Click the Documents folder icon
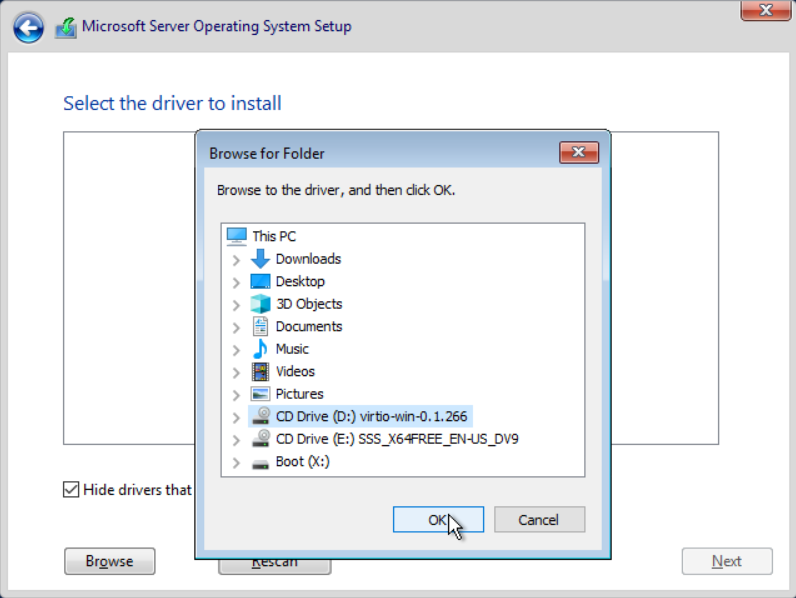The width and height of the screenshot is (796, 598). click(260, 327)
